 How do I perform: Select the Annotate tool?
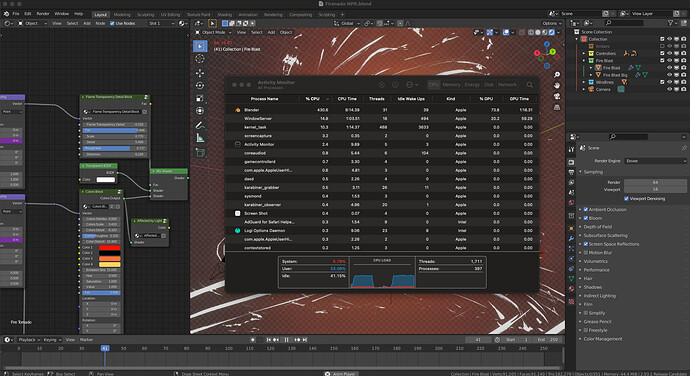(x=200, y=125)
